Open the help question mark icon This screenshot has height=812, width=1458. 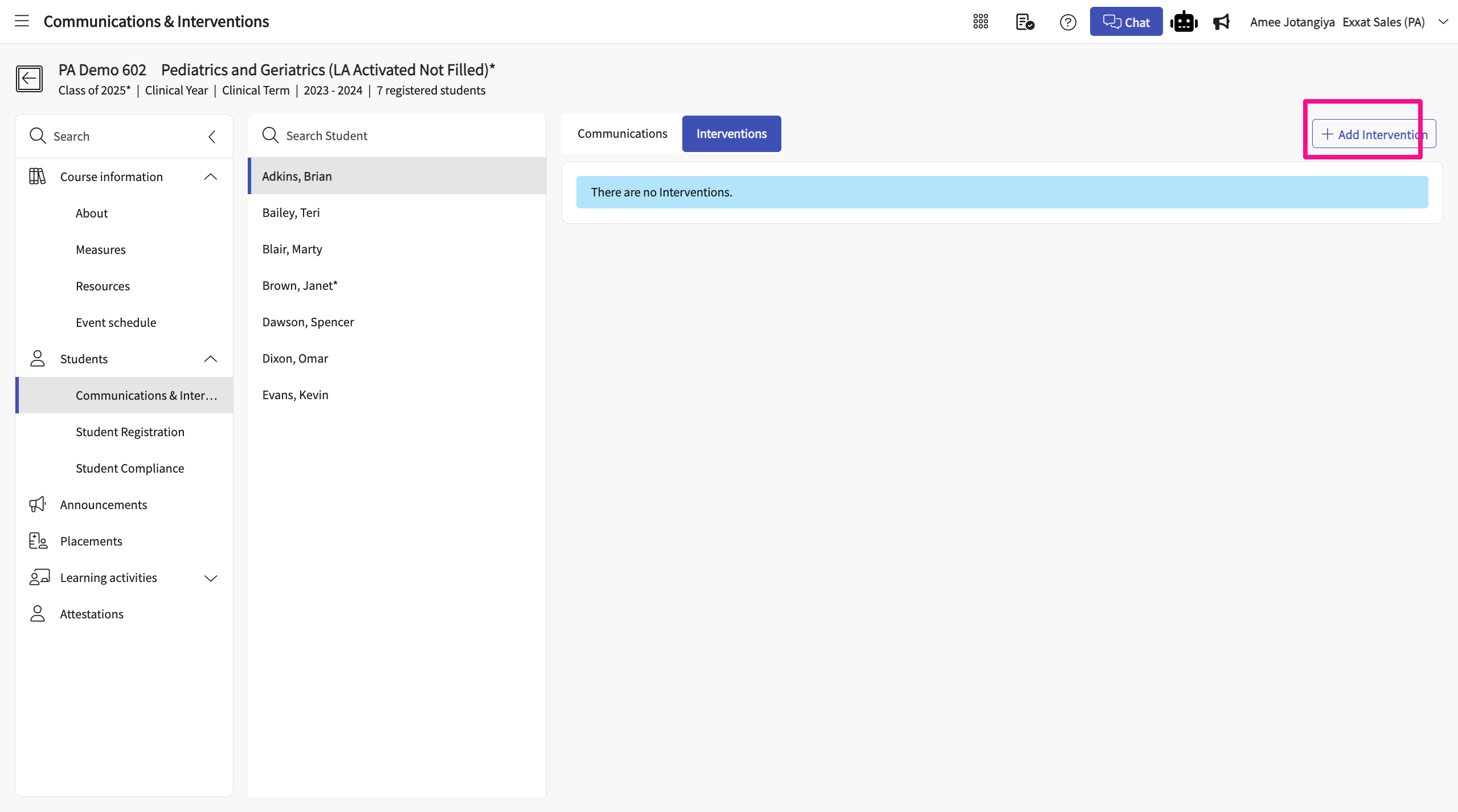click(x=1068, y=22)
